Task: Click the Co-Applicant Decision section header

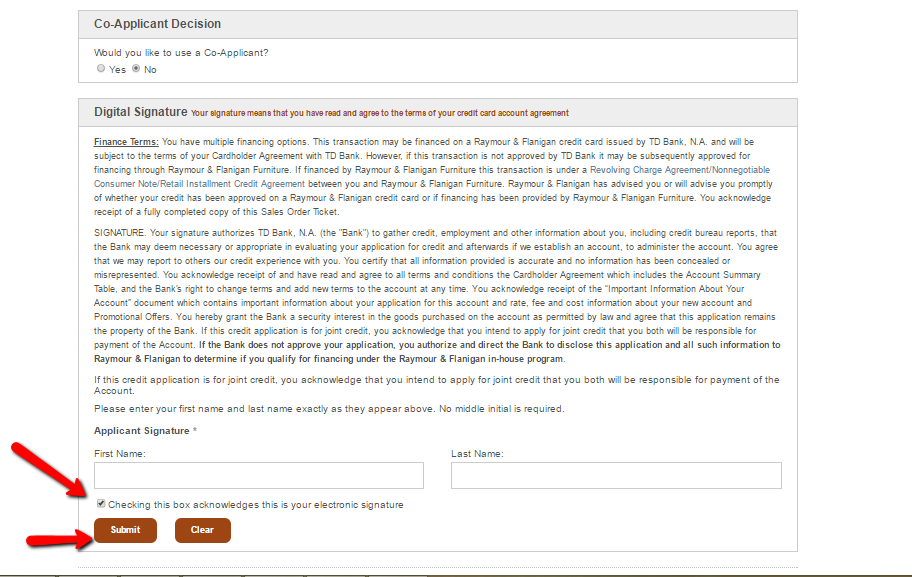Action: click(158, 24)
